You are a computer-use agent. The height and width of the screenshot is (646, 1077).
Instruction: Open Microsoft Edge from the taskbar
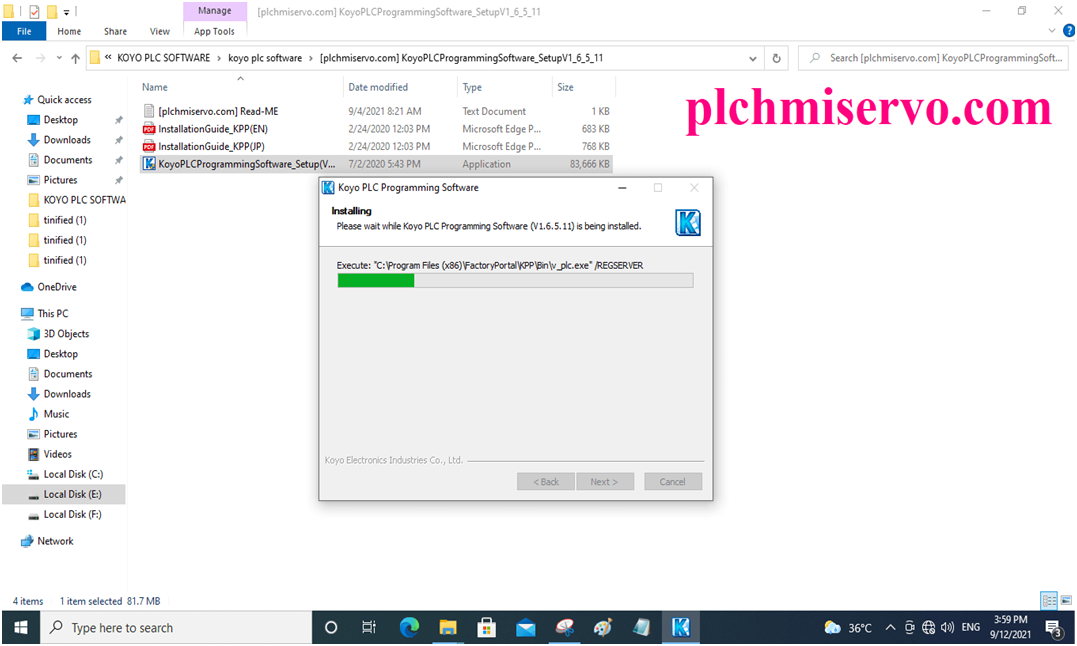coord(409,627)
